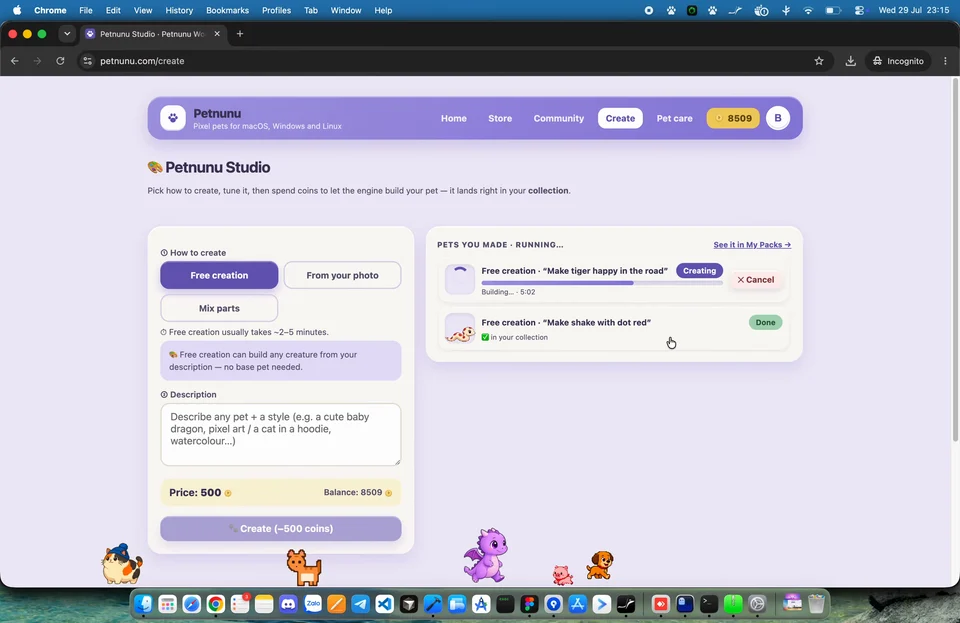
Task: Click the purple dragon pet
Action: 486,555
